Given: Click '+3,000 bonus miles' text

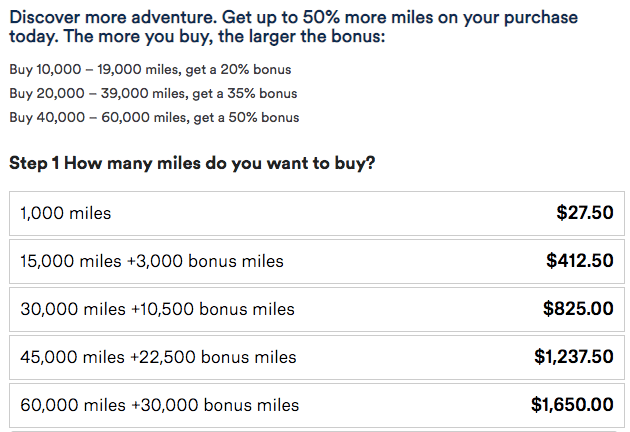Looking at the screenshot, I should tap(205, 261).
